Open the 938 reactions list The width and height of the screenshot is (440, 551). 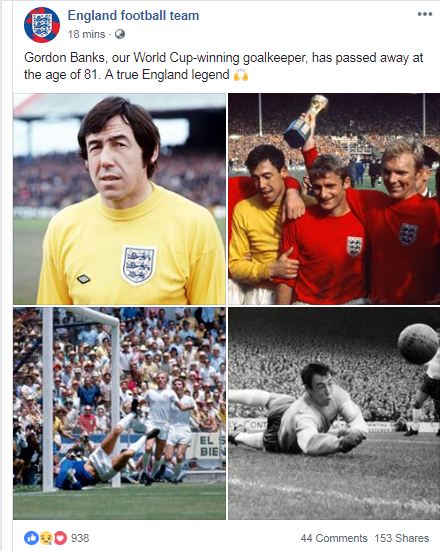(80, 538)
